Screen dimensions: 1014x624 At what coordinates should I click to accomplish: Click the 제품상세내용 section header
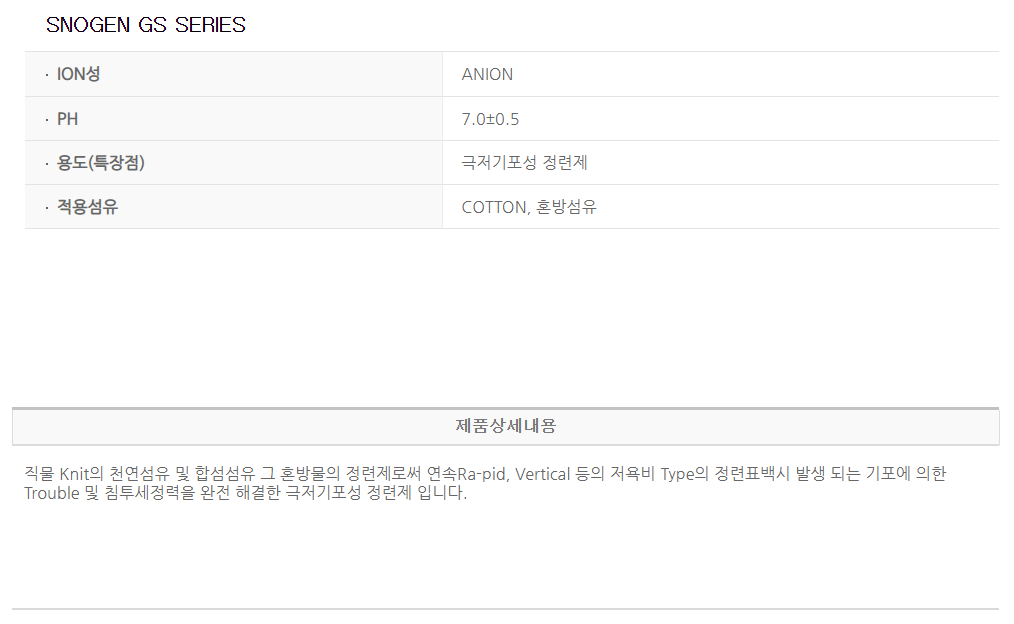[x=506, y=426]
